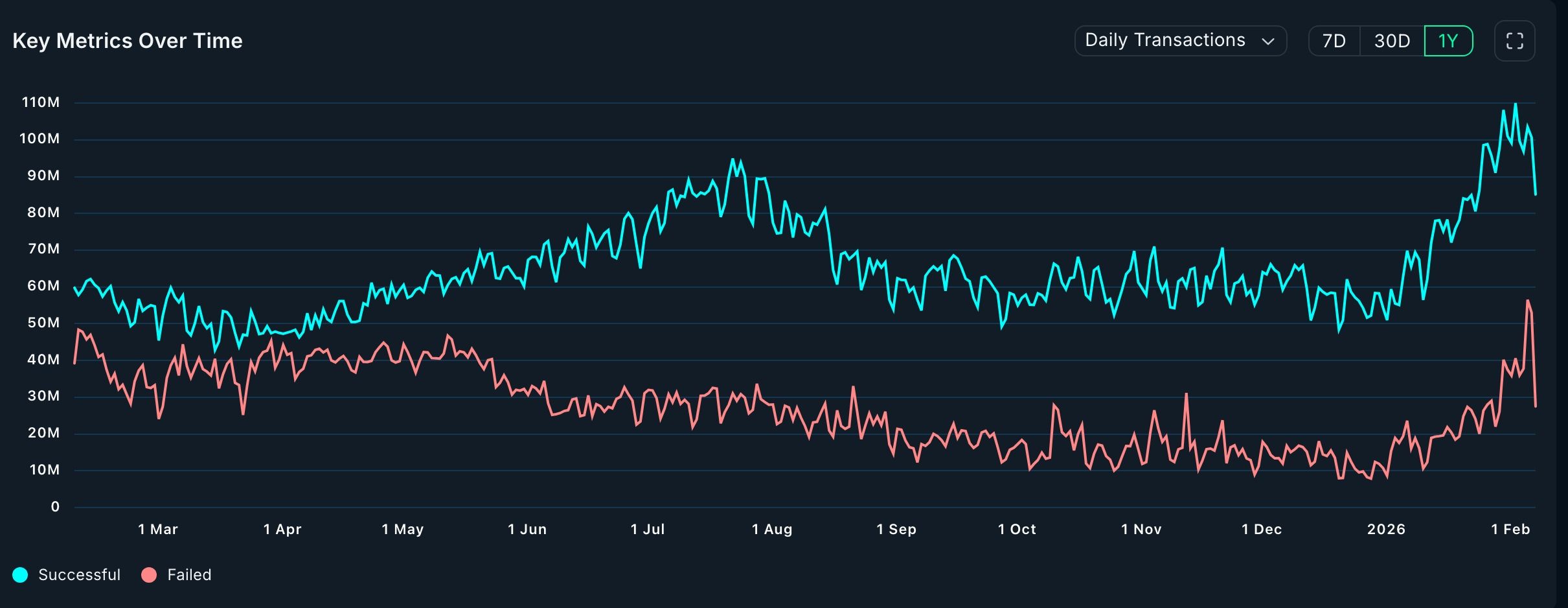Switch to the 30D time range

click(1391, 40)
